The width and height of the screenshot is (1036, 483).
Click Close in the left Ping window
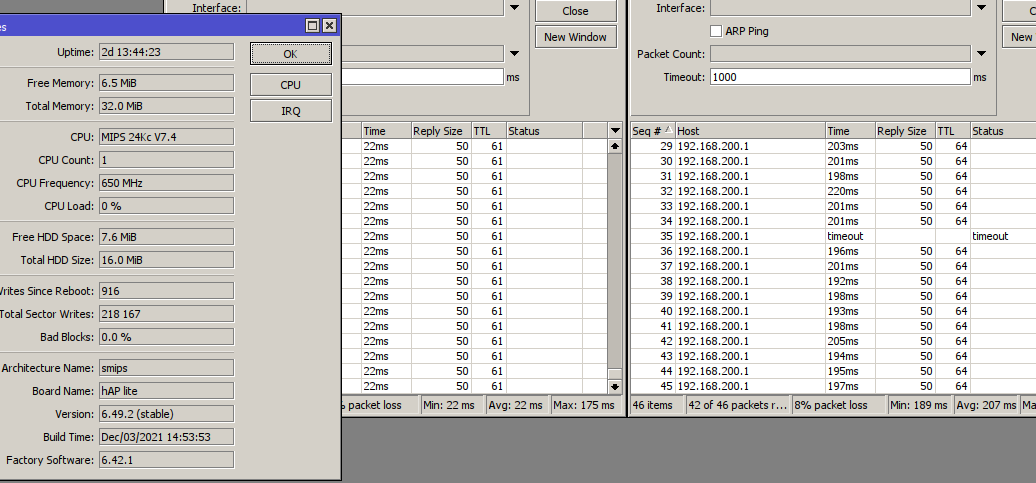pos(575,11)
